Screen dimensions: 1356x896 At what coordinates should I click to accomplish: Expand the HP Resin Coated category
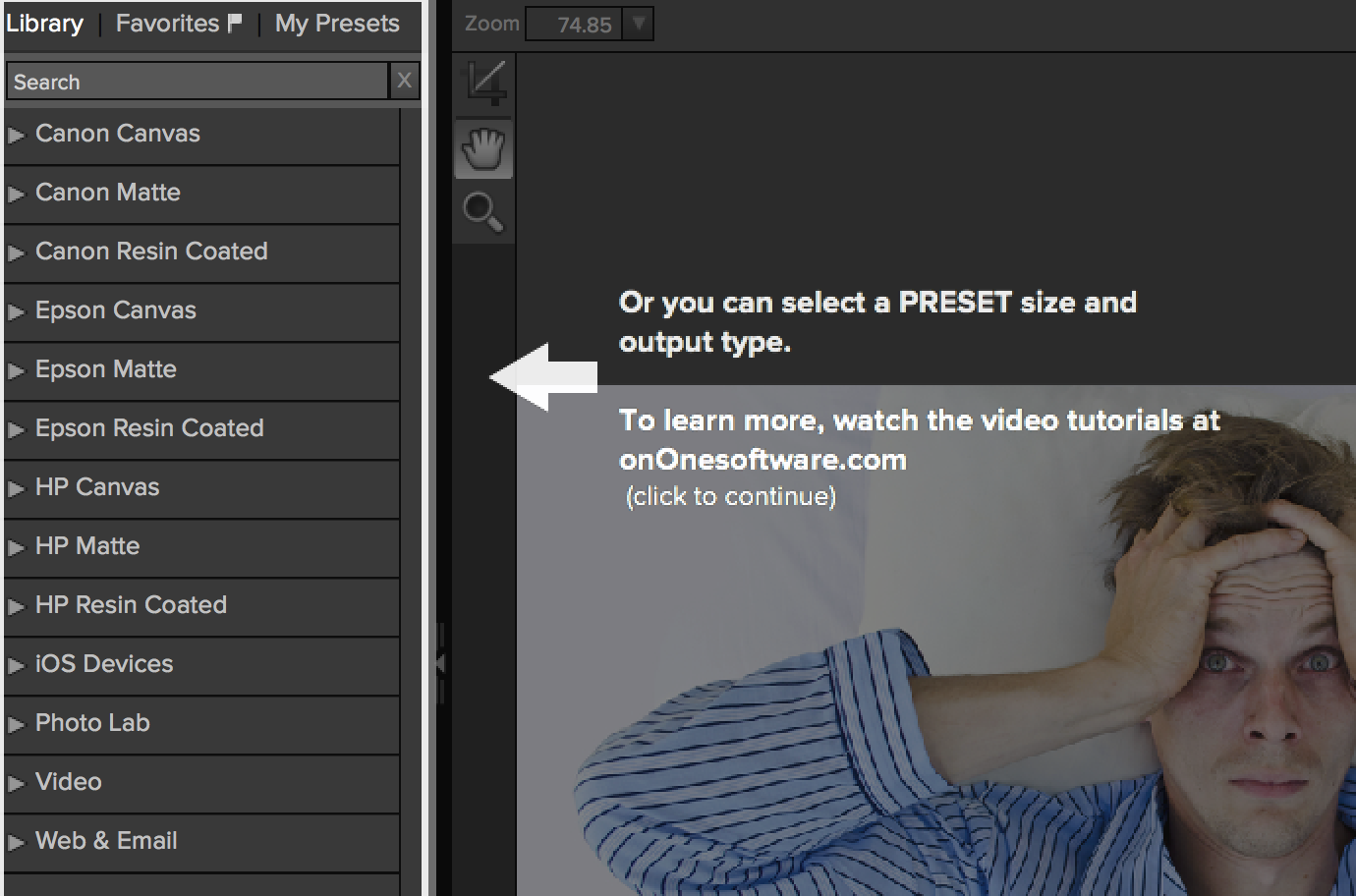pos(16,606)
